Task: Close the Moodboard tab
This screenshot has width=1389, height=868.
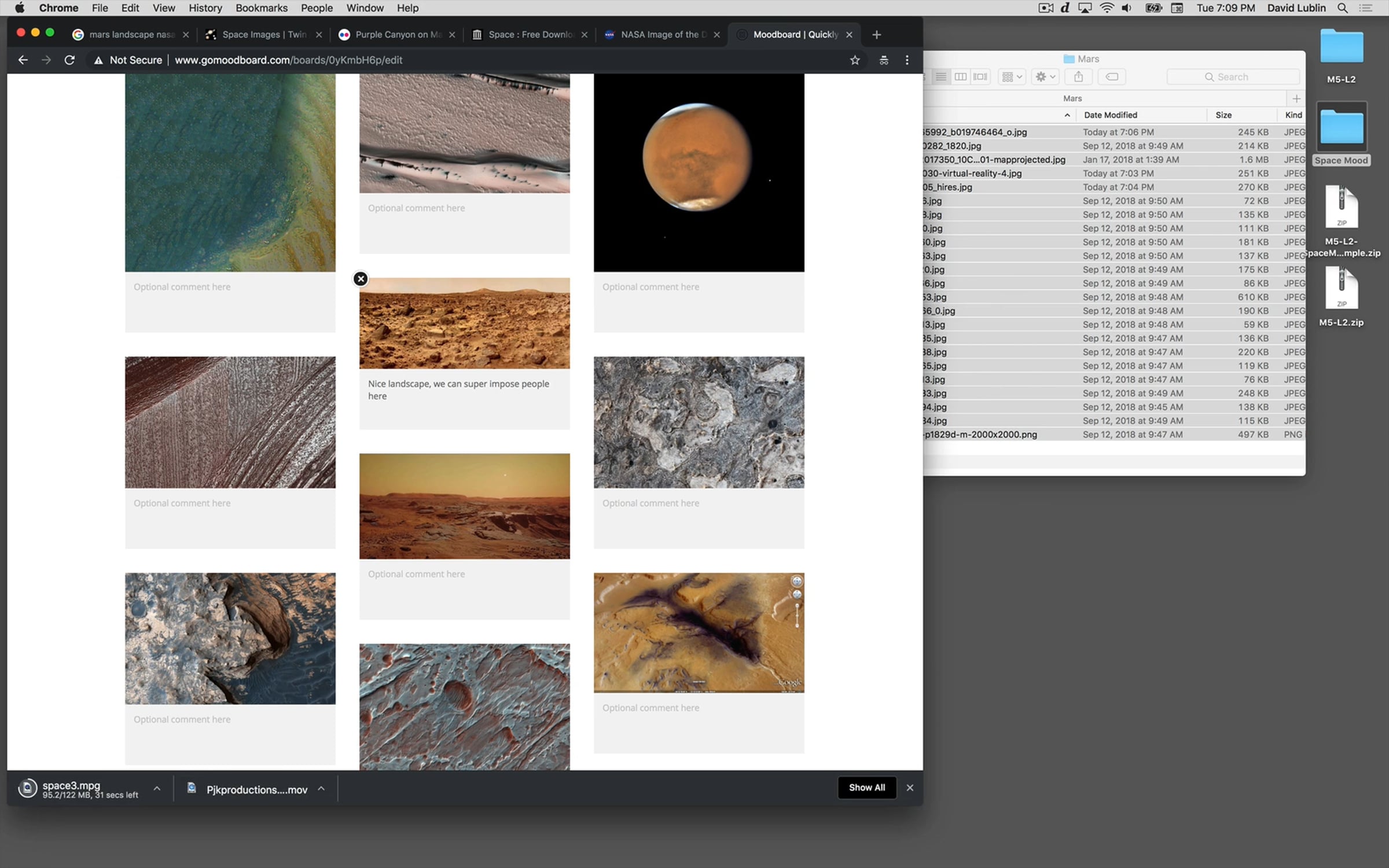Action: click(x=849, y=35)
